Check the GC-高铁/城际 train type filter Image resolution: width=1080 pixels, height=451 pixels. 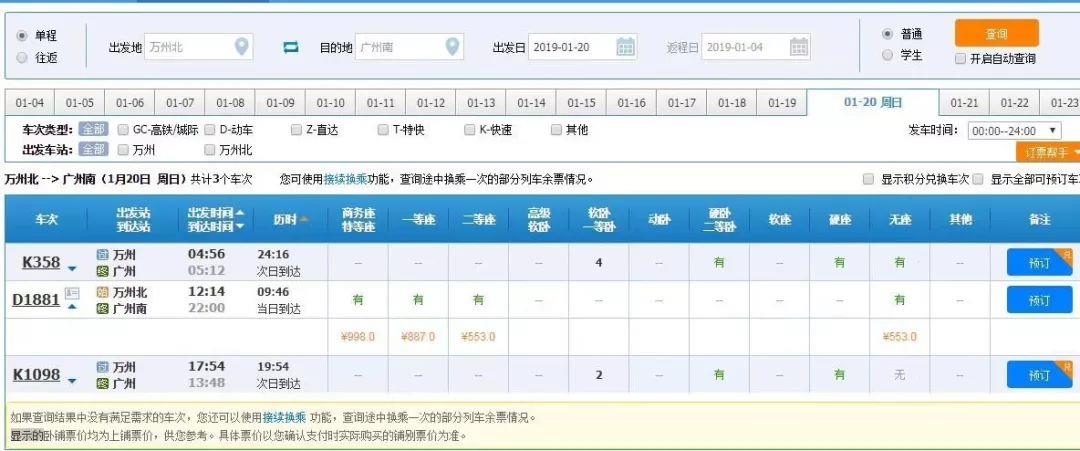124,130
